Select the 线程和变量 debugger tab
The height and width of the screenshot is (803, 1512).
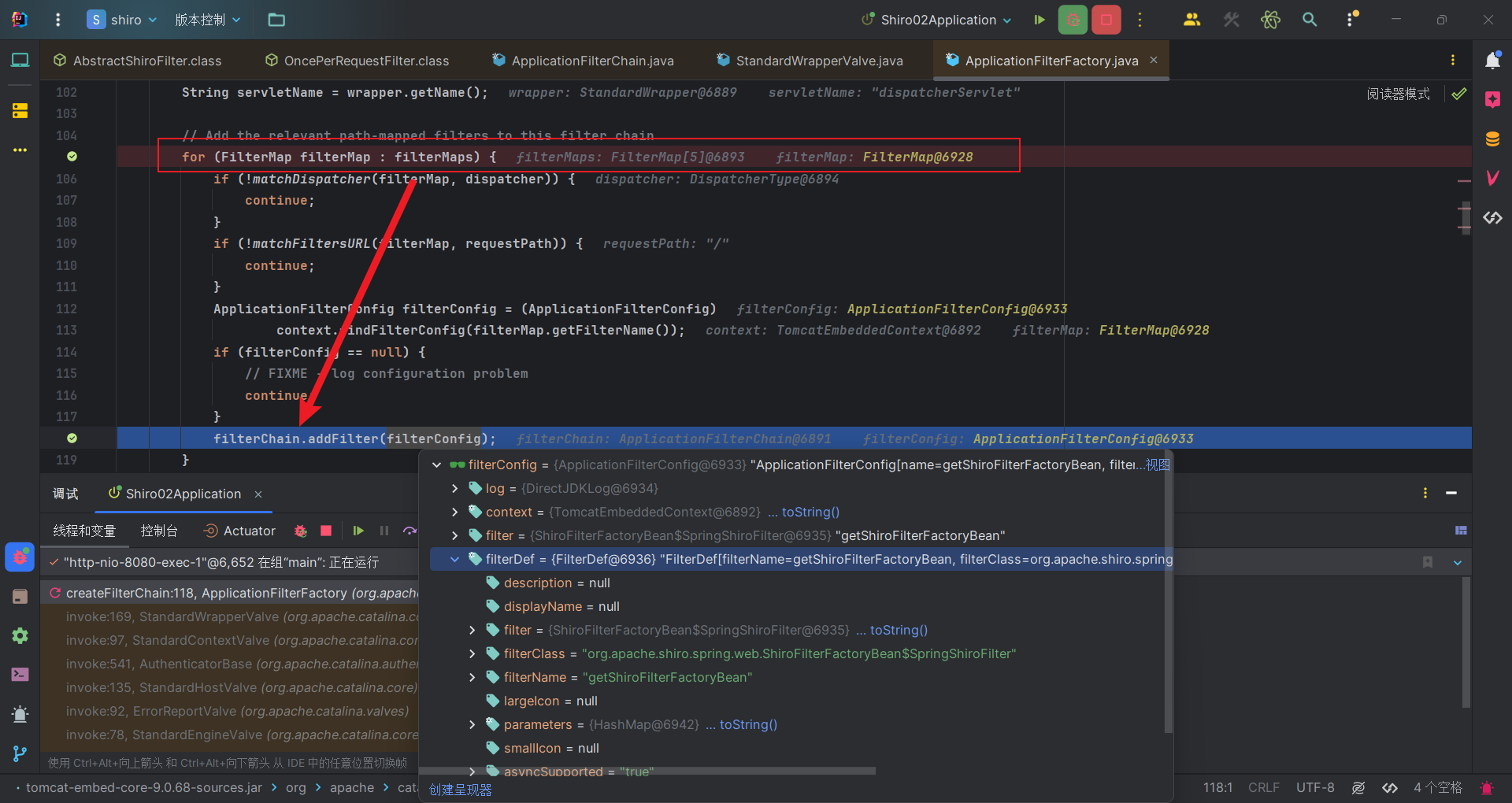[84, 531]
